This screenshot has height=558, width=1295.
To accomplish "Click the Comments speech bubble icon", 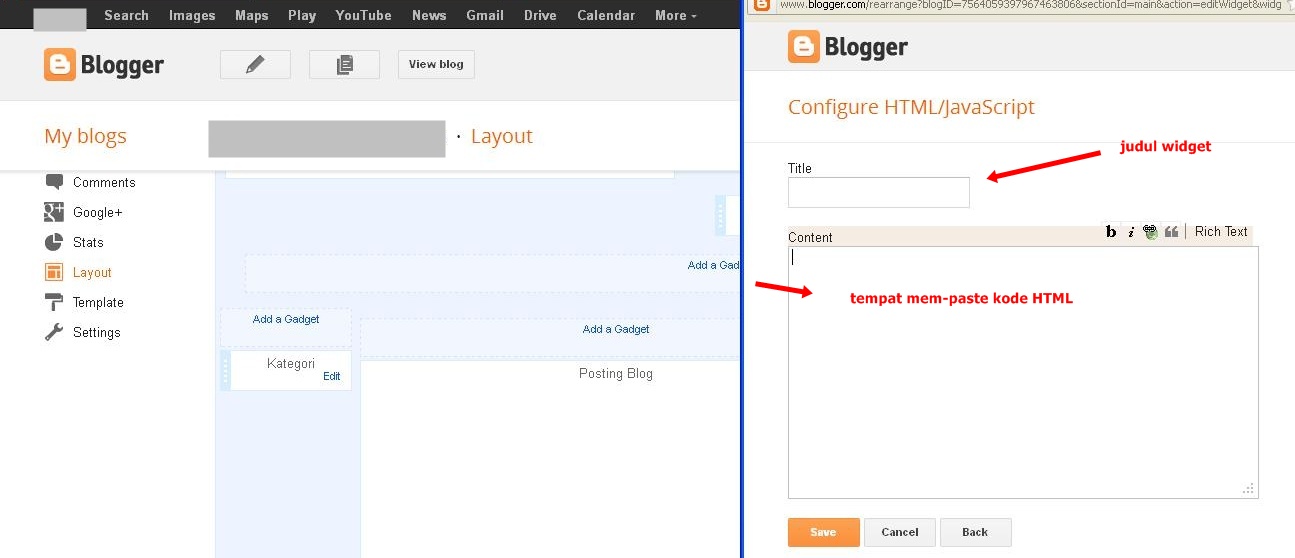I will pyautogui.click(x=54, y=182).
